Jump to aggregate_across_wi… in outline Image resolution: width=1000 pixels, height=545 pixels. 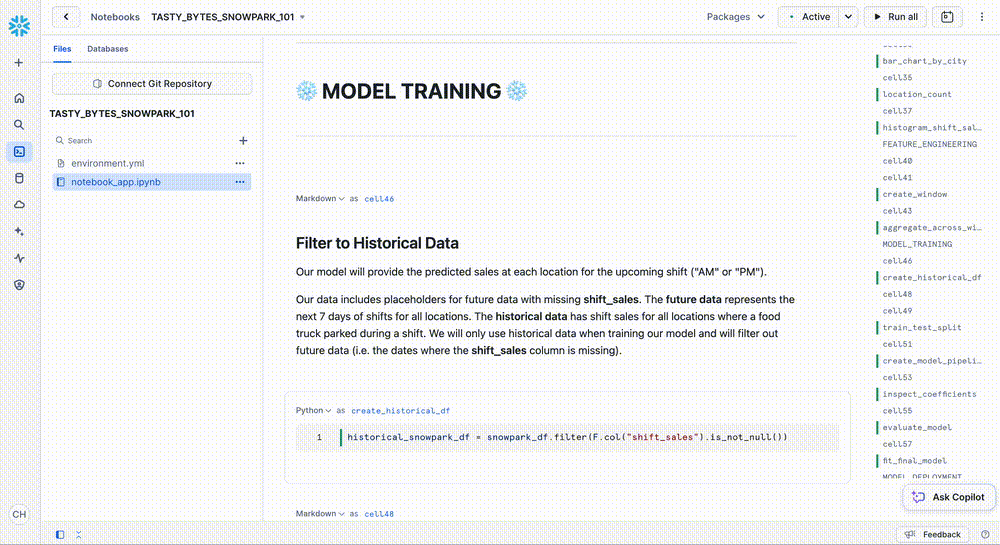click(x=932, y=228)
